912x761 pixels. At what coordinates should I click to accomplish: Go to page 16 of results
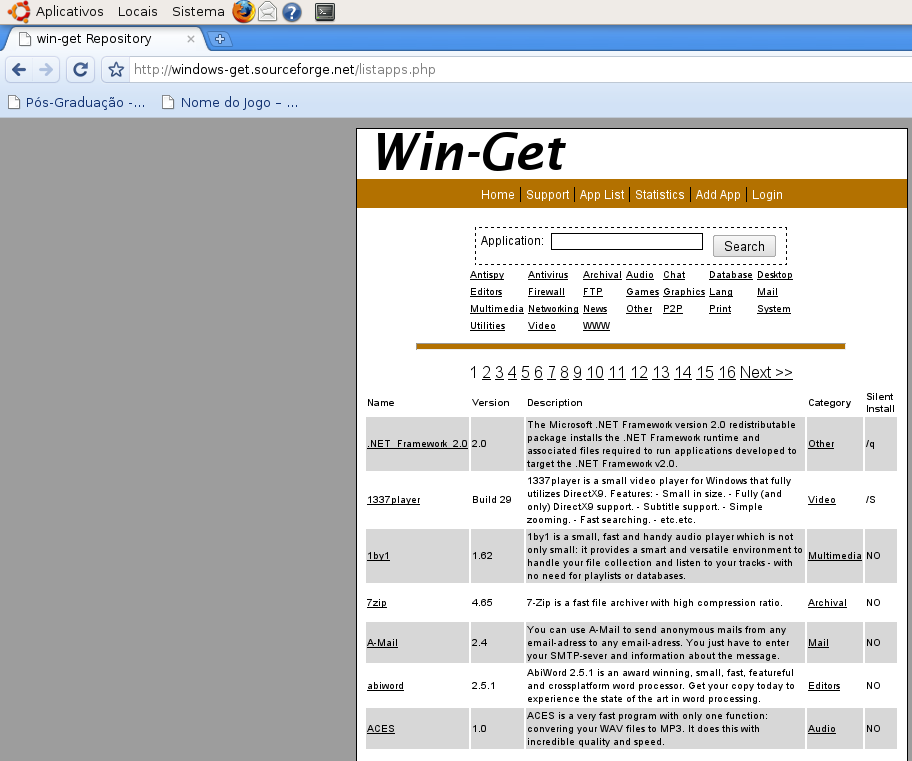pos(727,372)
